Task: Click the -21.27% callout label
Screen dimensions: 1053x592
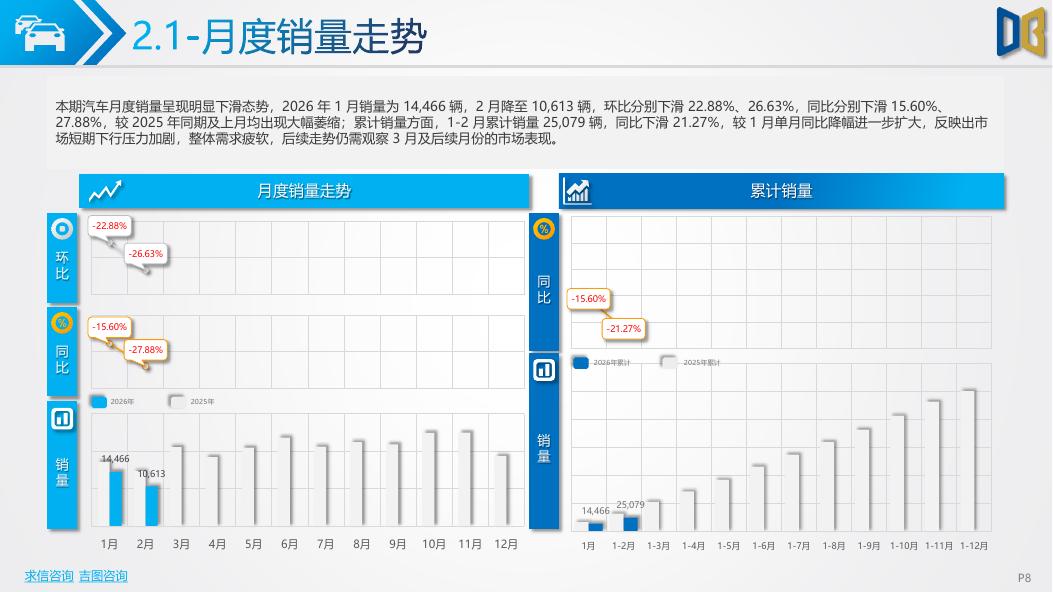Action: click(x=622, y=328)
